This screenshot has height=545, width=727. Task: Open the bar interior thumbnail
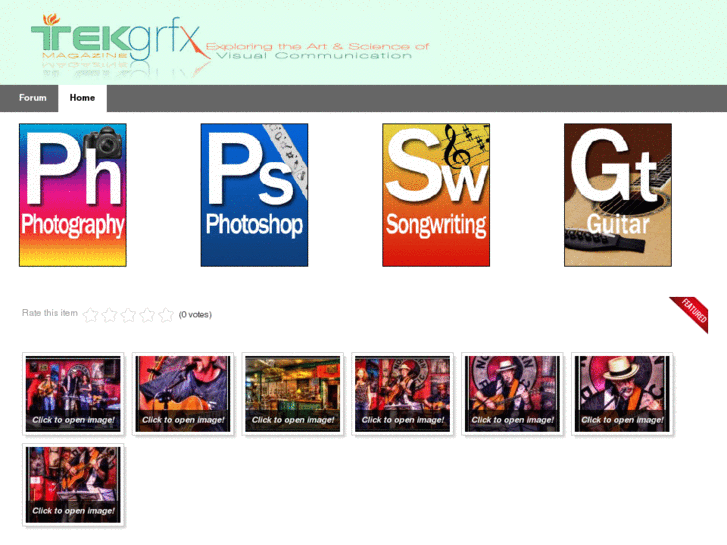click(293, 394)
